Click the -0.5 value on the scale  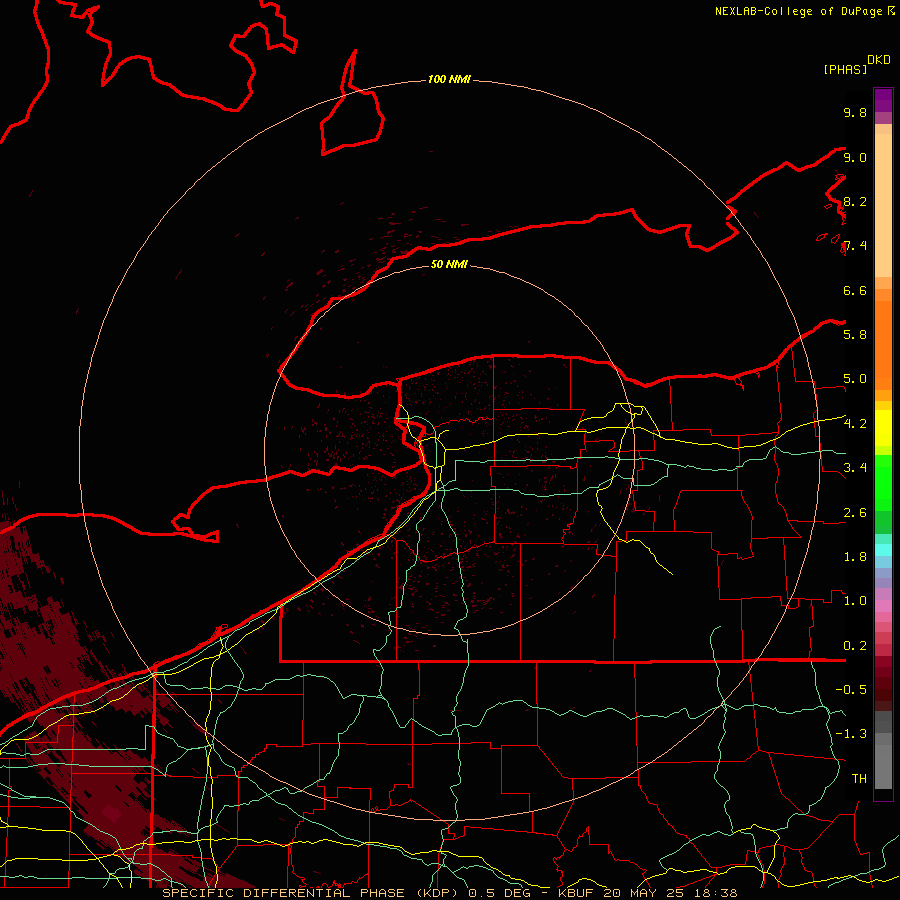(851, 690)
